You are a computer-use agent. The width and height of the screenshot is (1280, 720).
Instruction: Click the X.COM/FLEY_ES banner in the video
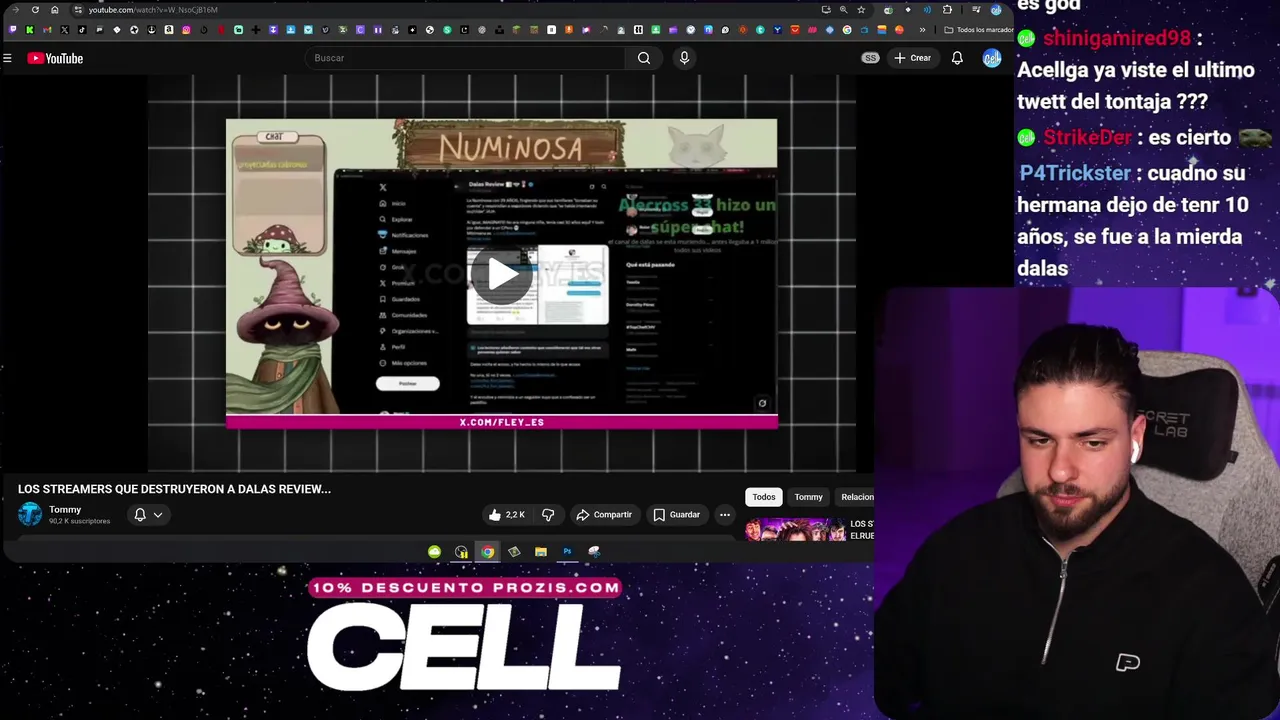click(502, 422)
